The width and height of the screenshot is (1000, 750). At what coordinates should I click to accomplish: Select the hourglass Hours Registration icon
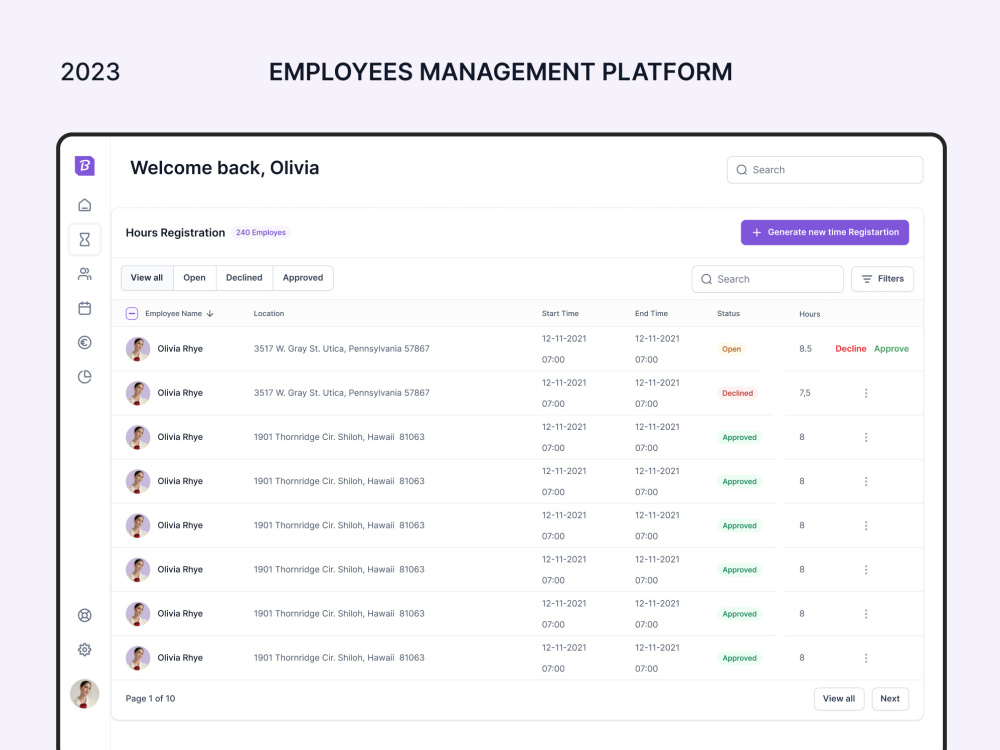point(85,240)
